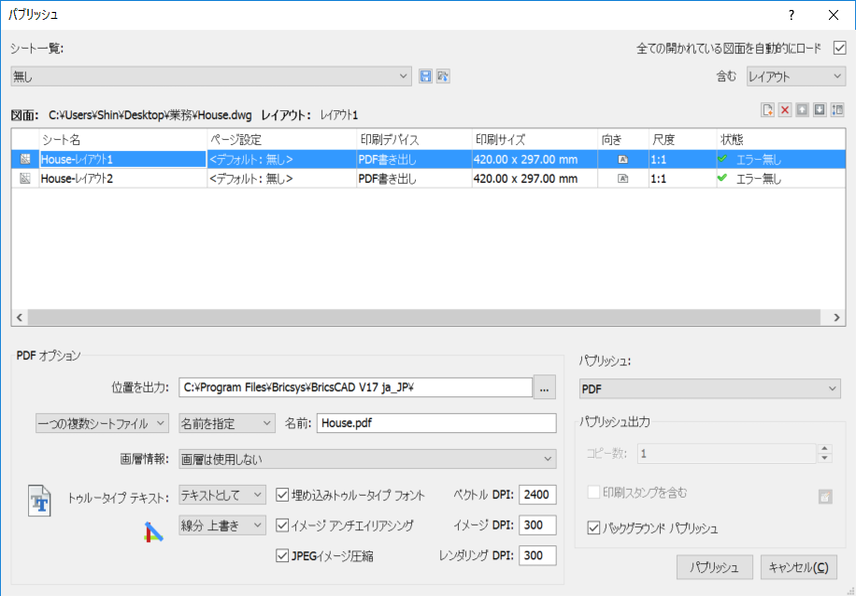Click the reverse sheet order icon

pyautogui.click(x=837, y=110)
